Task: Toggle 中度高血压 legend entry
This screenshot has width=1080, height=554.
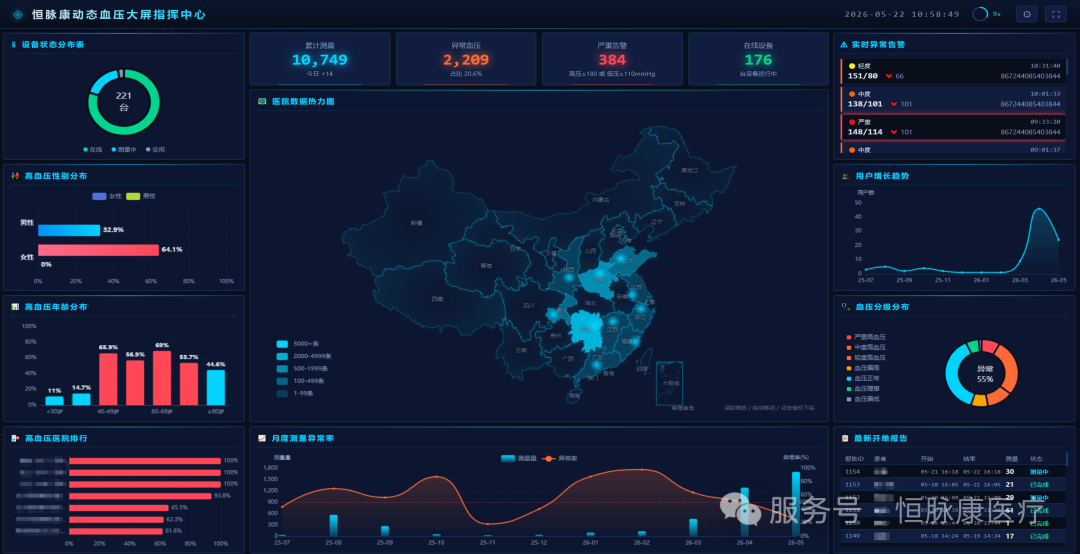Action: coord(866,347)
